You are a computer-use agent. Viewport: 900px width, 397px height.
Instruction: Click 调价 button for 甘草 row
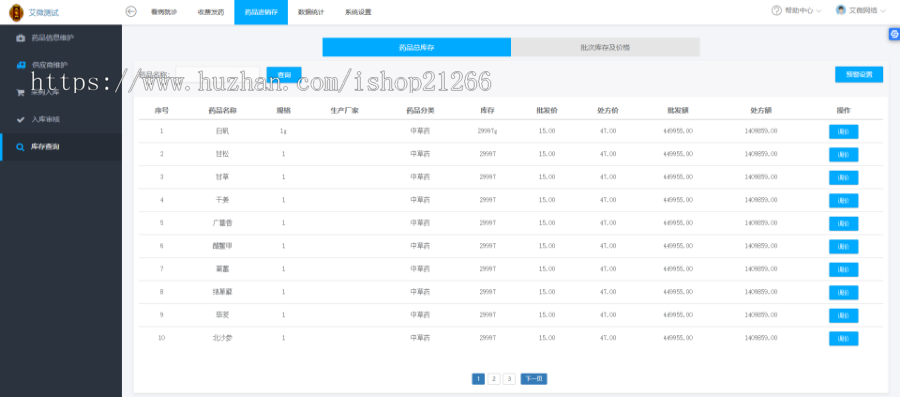(x=843, y=177)
